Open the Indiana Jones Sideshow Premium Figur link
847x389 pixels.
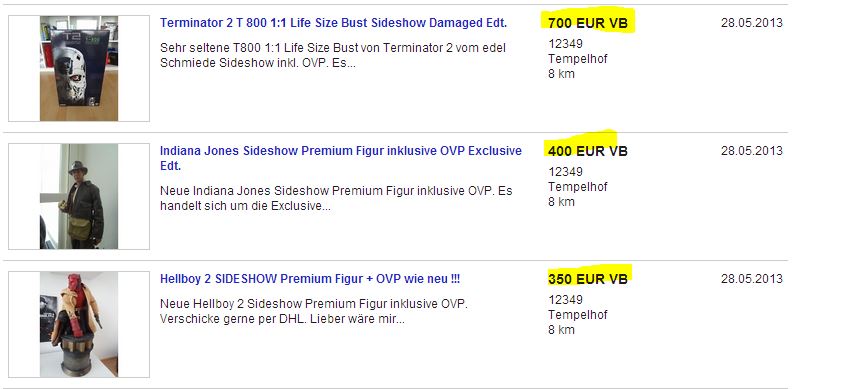[x=341, y=158]
